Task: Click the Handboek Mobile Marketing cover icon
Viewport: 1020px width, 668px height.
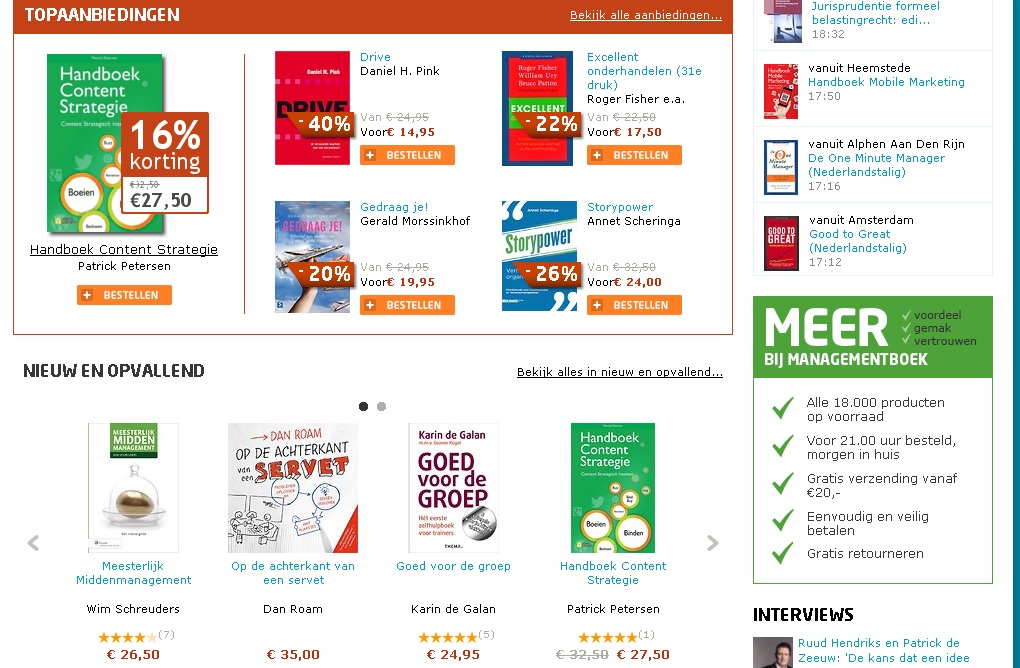Action: click(x=781, y=91)
